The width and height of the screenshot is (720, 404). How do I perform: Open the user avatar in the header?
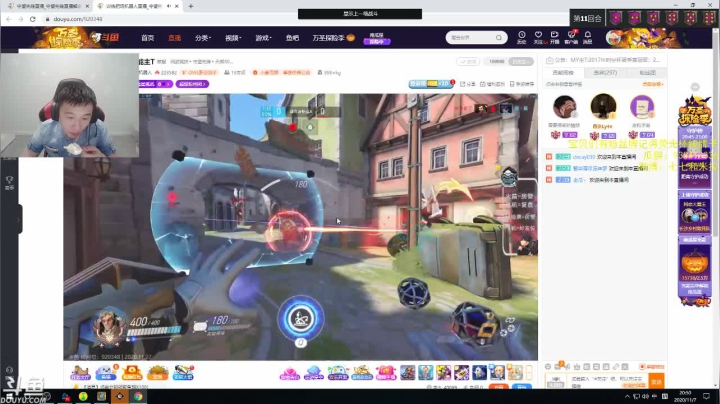pos(613,38)
